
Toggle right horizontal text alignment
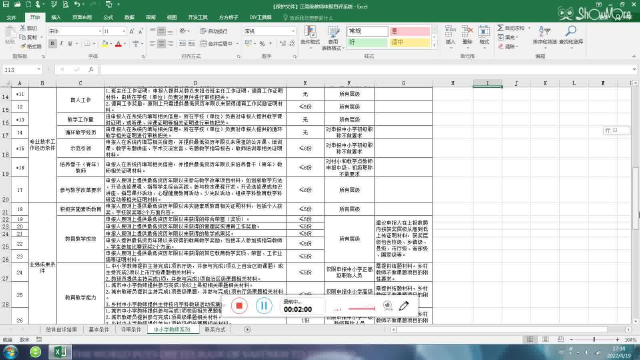170,43
